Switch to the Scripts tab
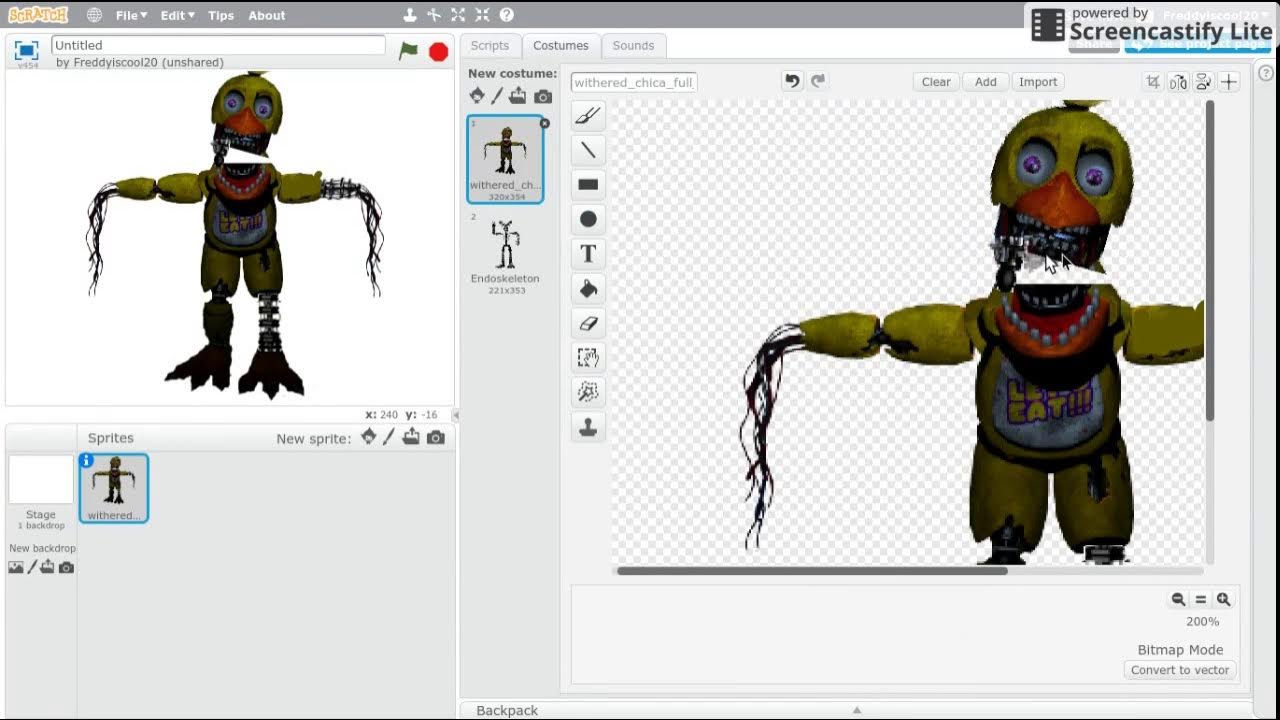The image size is (1280, 720). point(490,45)
